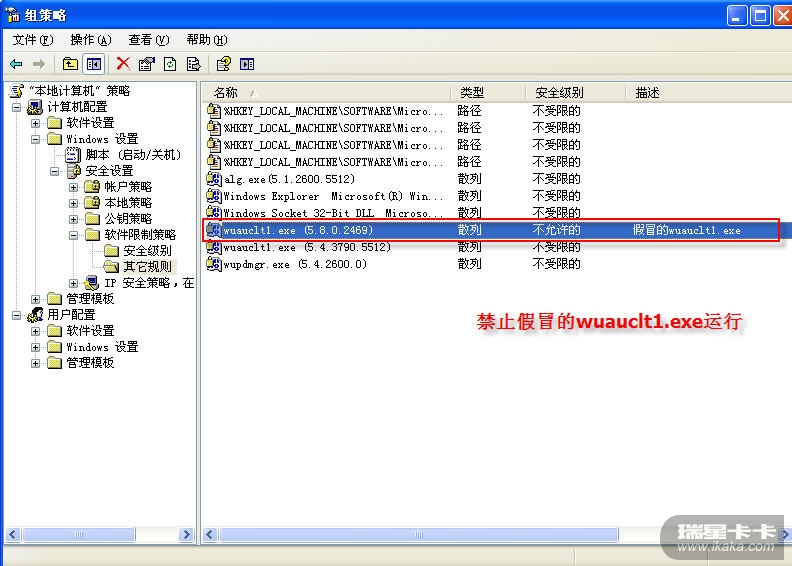
Task: Click the last toolbar icon, after Help
Action: click(247, 64)
